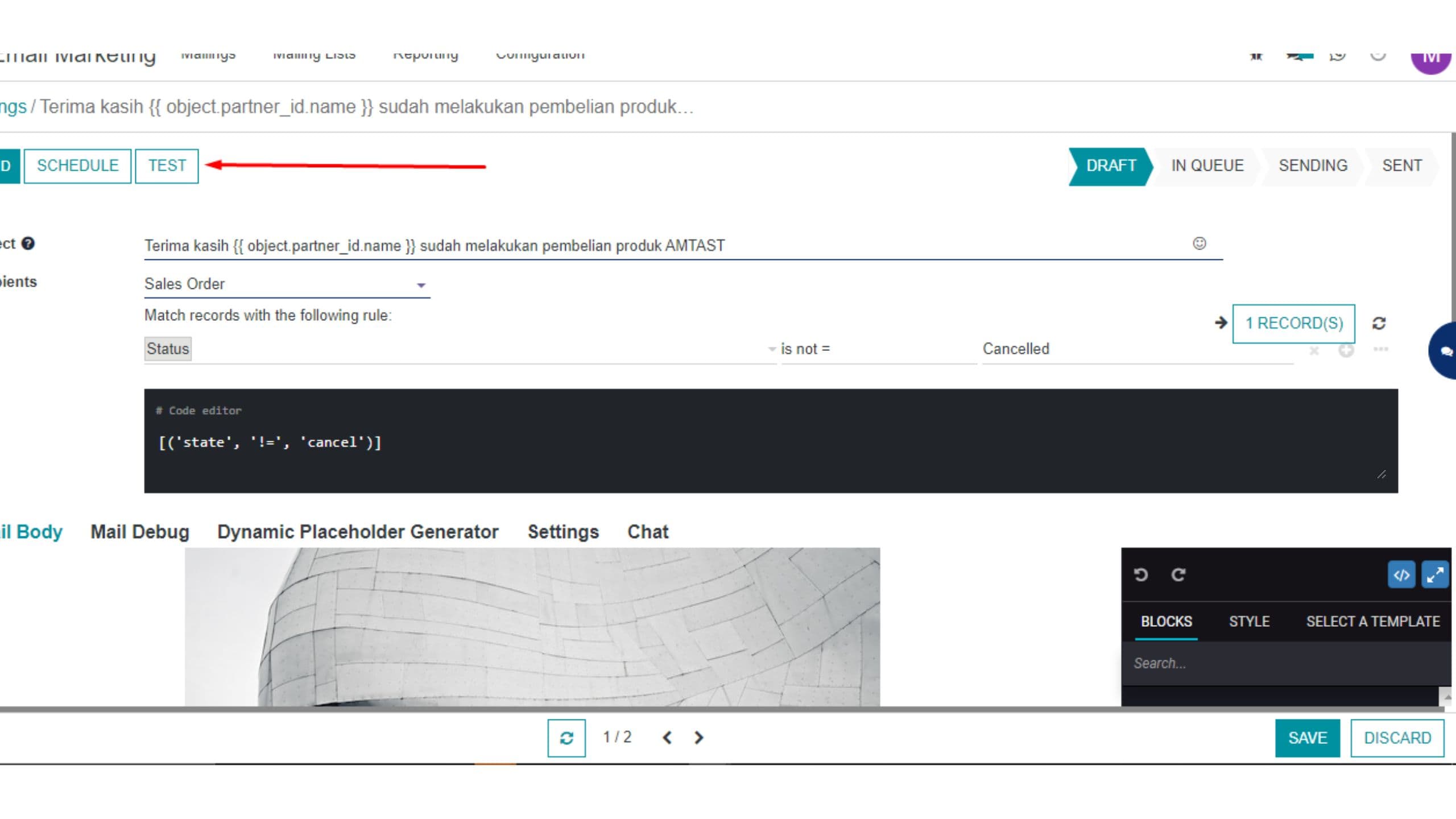
Task: Switch editor to HTML code view
Action: pos(1401,575)
